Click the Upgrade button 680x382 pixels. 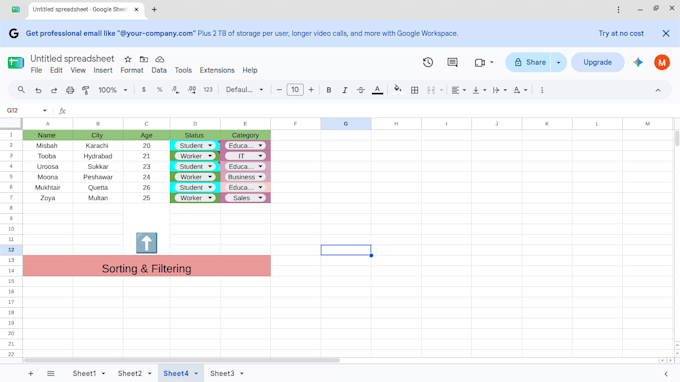(x=598, y=62)
